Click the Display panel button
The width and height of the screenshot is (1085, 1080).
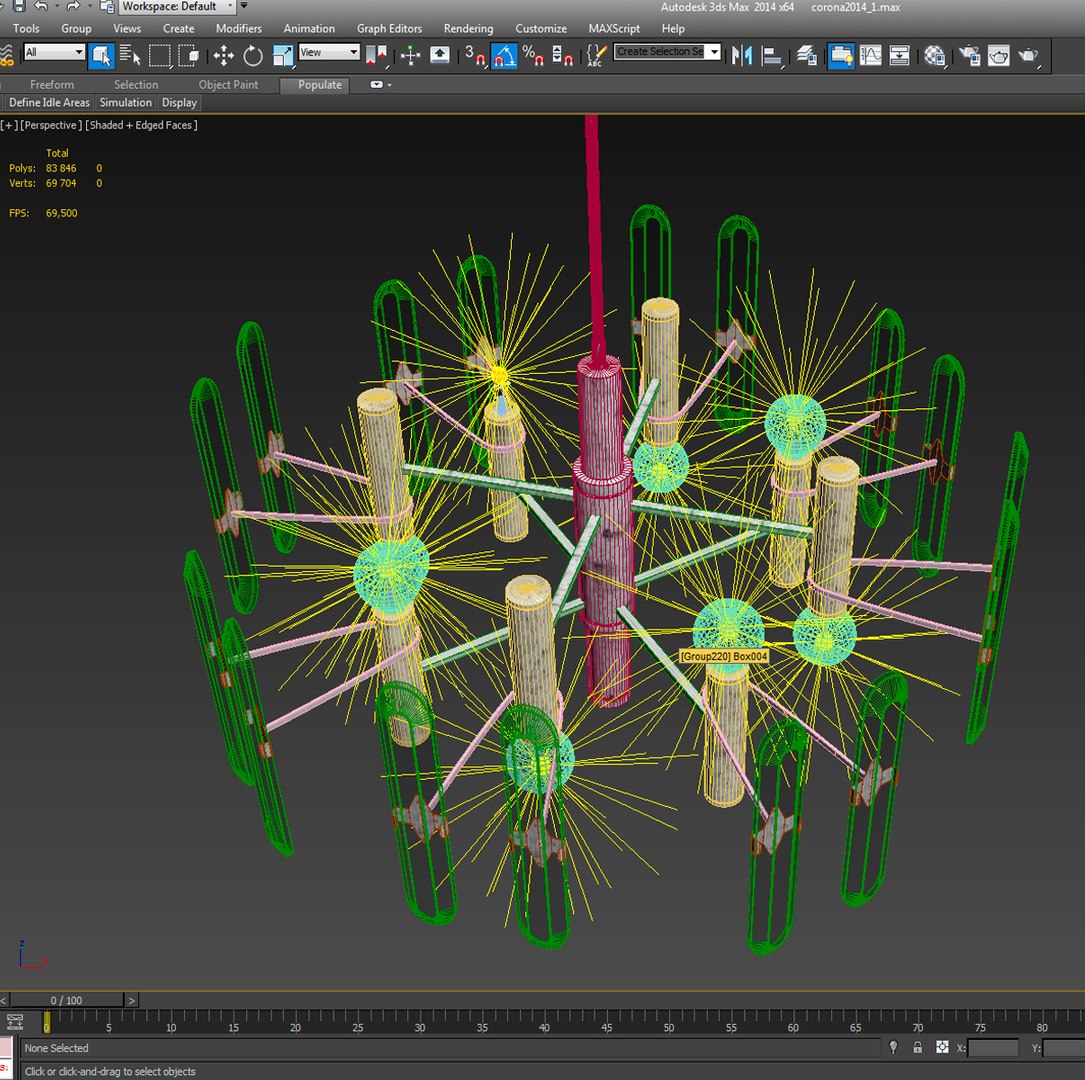click(x=179, y=102)
